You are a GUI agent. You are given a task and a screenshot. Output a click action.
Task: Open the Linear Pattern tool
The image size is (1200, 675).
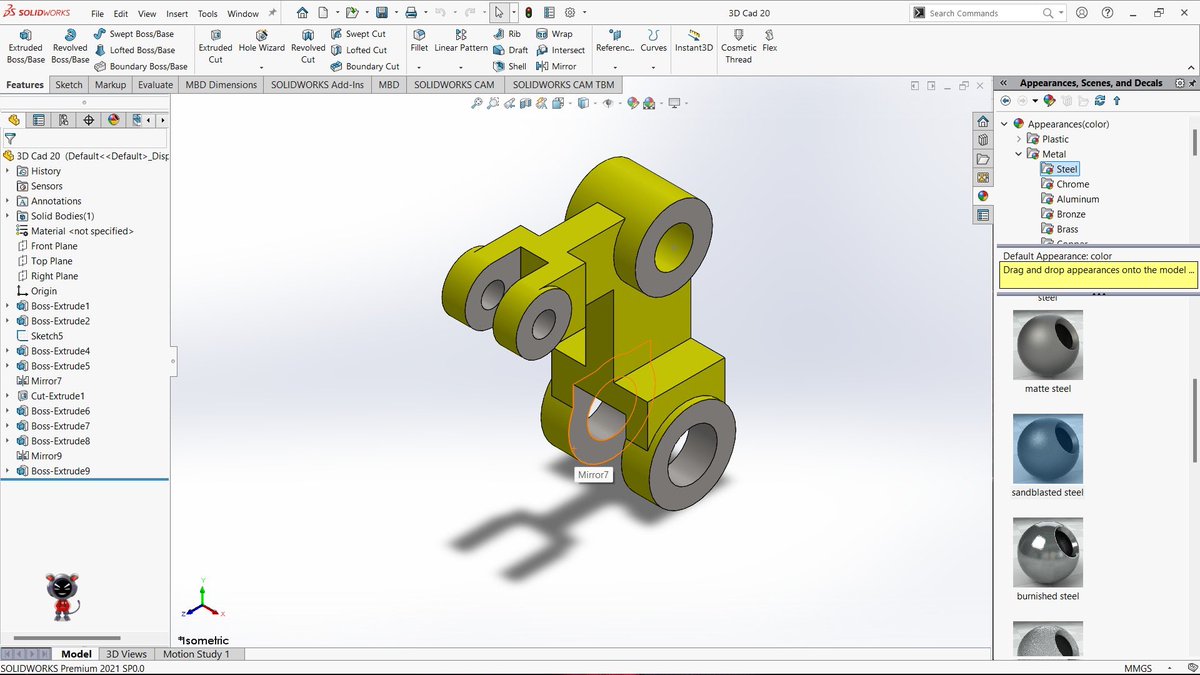(460, 42)
